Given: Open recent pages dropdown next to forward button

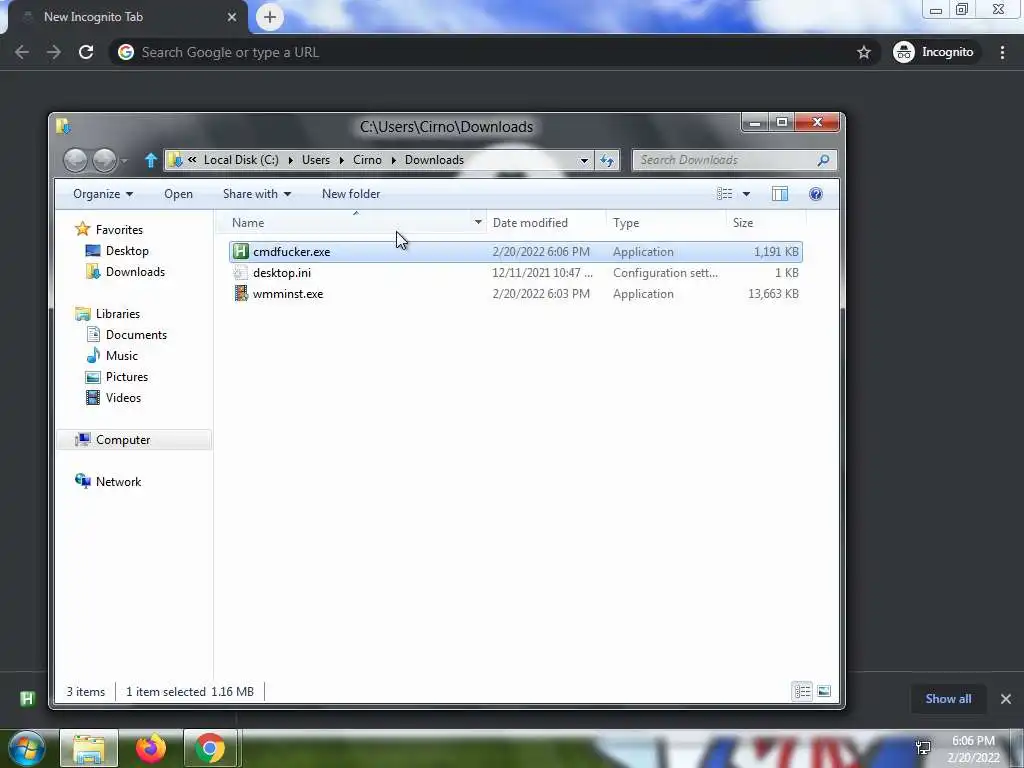Looking at the screenshot, I should pos(124,161).
